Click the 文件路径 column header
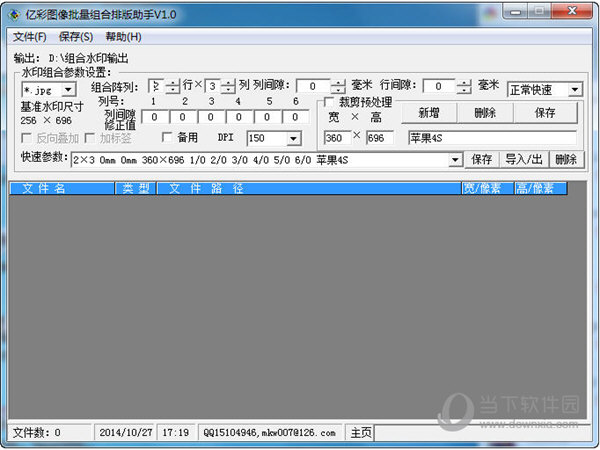Viewport: 600px width, 450px height. (x=309, y=188)
